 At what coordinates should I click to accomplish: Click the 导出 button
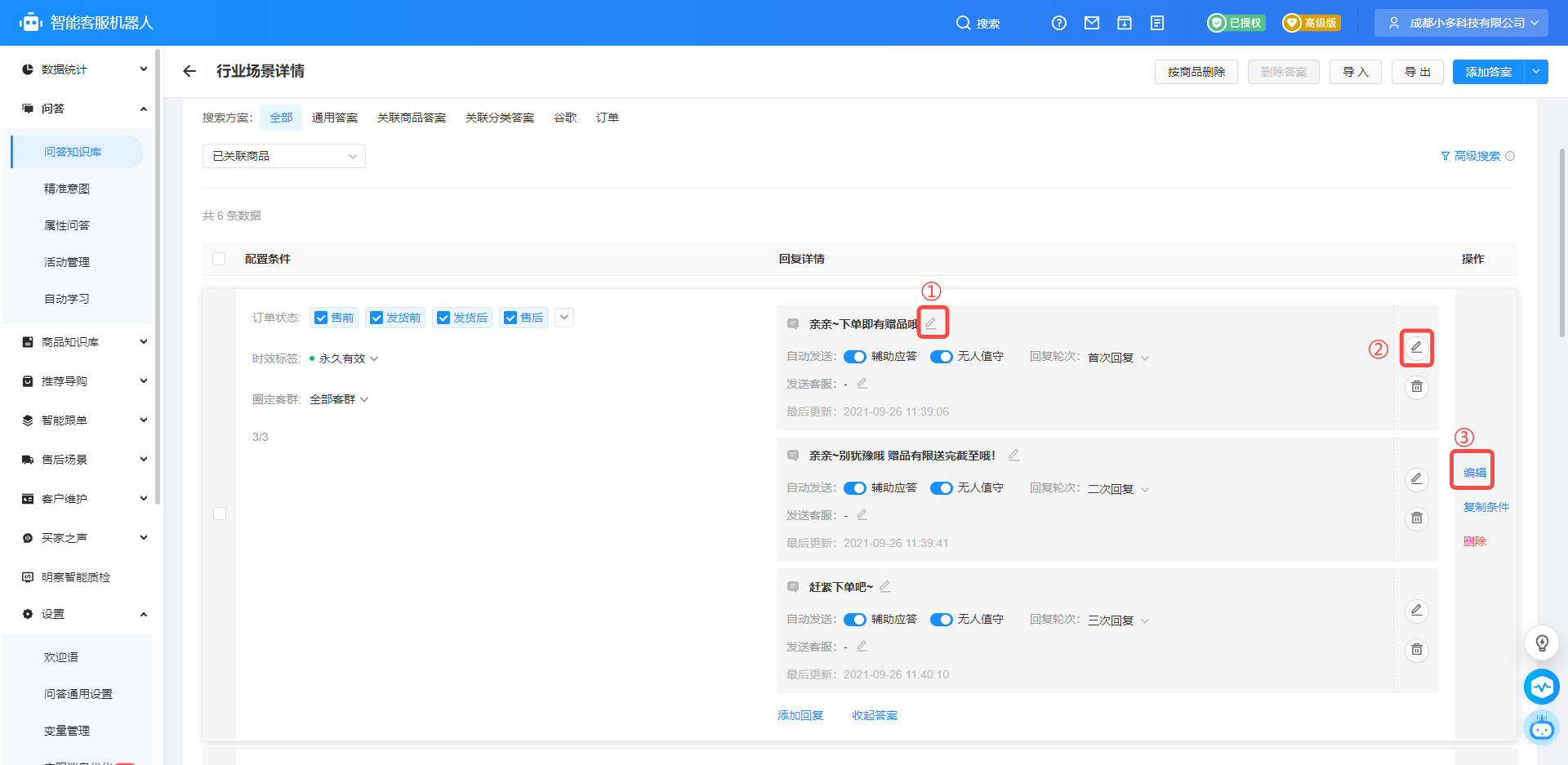pyautogui.click(x=1418, y=72)
